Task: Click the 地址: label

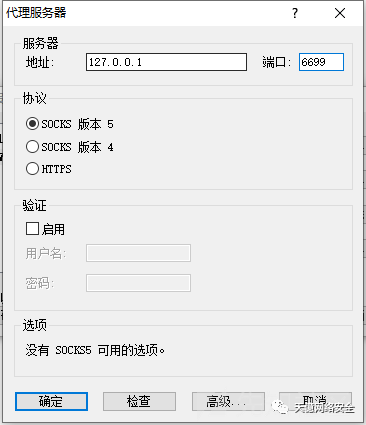Action: point(40,62)
